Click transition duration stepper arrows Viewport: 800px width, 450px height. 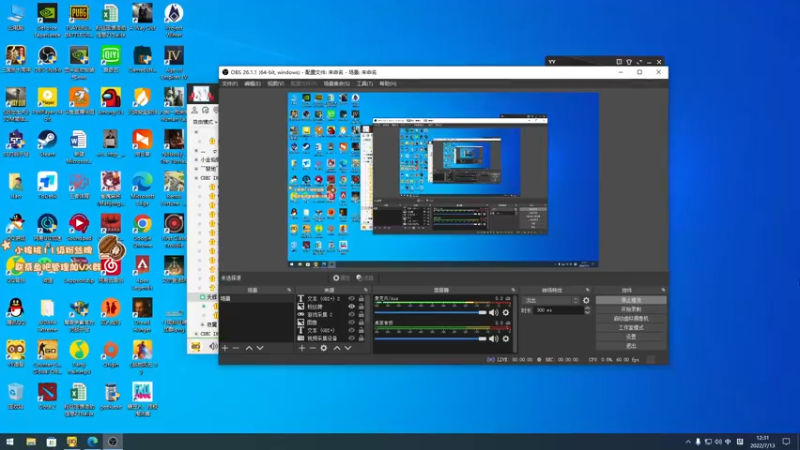[587, 310]
